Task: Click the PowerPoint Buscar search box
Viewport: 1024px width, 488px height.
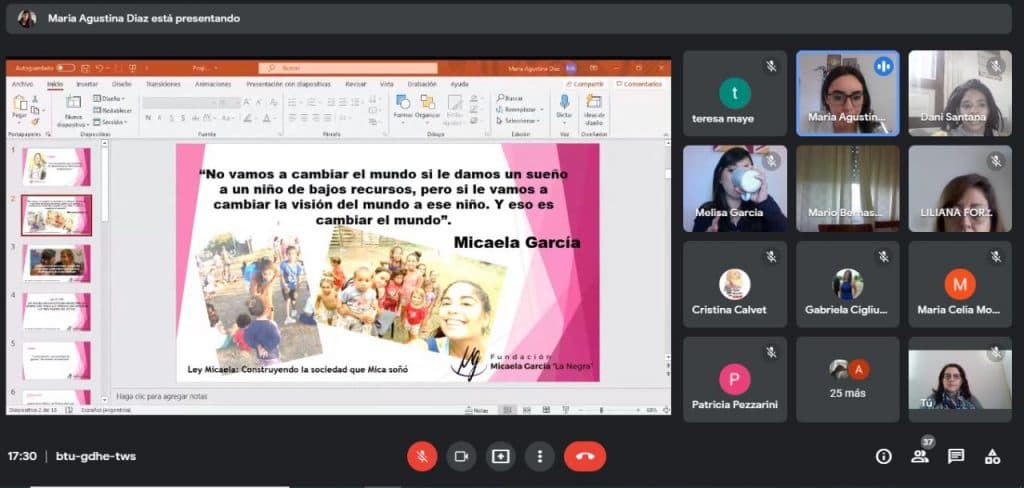Action: tap(347, 68)
